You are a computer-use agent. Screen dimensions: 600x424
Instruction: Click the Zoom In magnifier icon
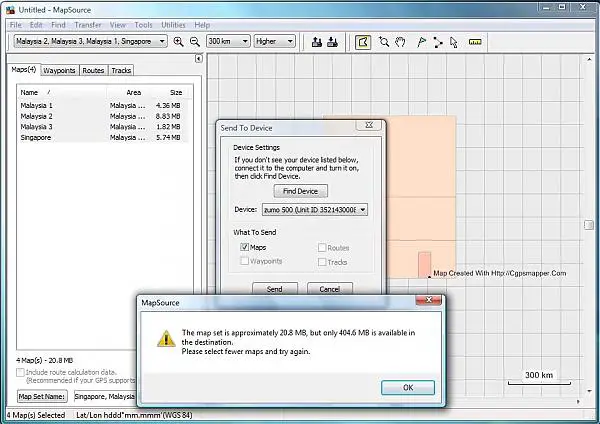(x=178, y=41)
